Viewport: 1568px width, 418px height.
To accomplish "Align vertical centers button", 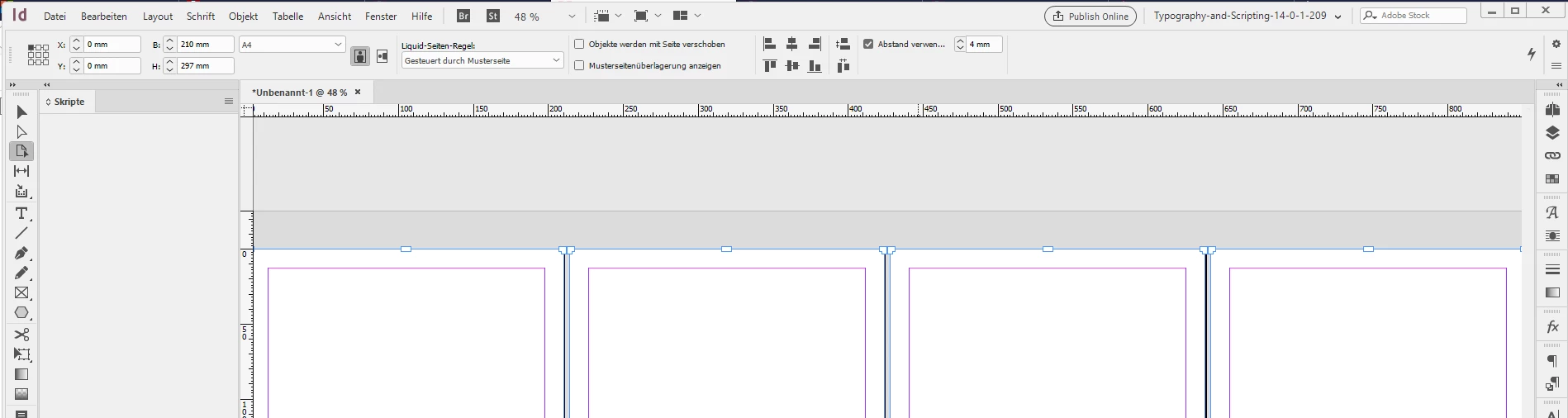I will [x=792, y=66].
